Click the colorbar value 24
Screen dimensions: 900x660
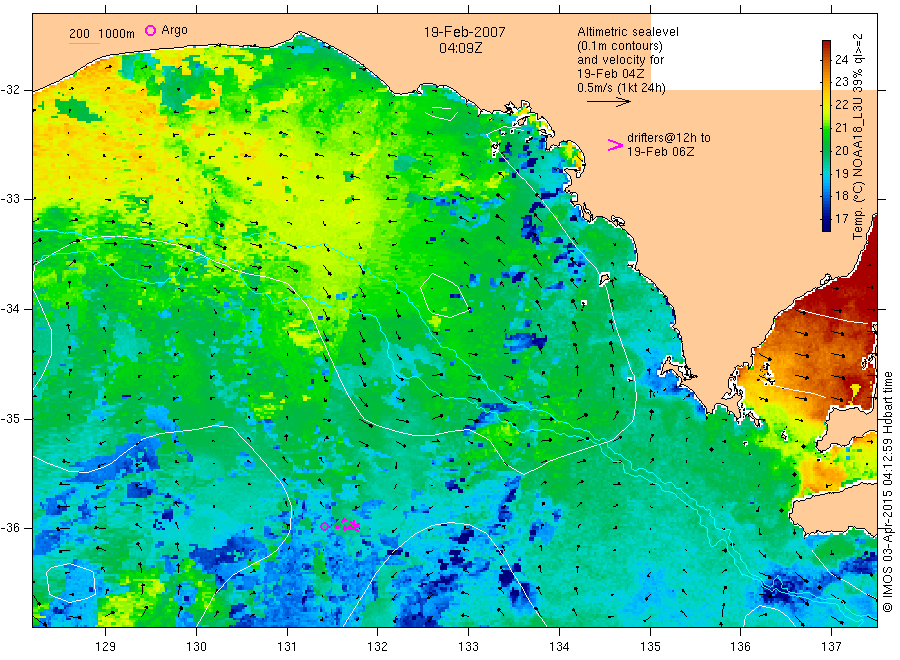click(841, 59)
